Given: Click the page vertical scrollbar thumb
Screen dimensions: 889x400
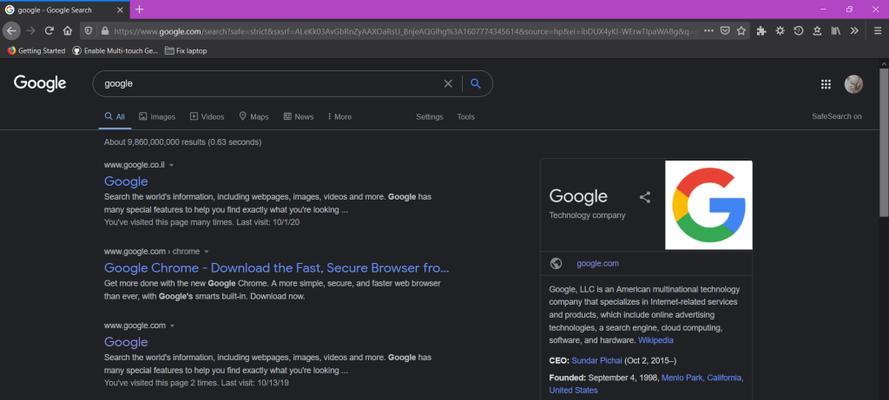Looking at the screenshot, I should 883,142.
